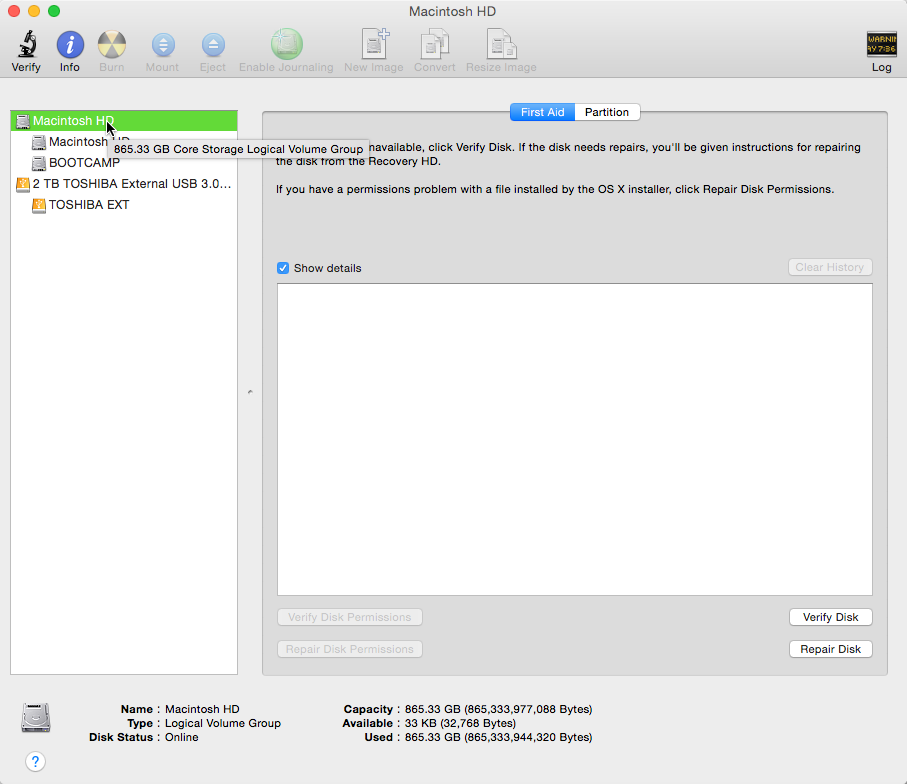
Task: Click the Disk Status value Online
Action: pyautogui.click(x=182, y=737)
